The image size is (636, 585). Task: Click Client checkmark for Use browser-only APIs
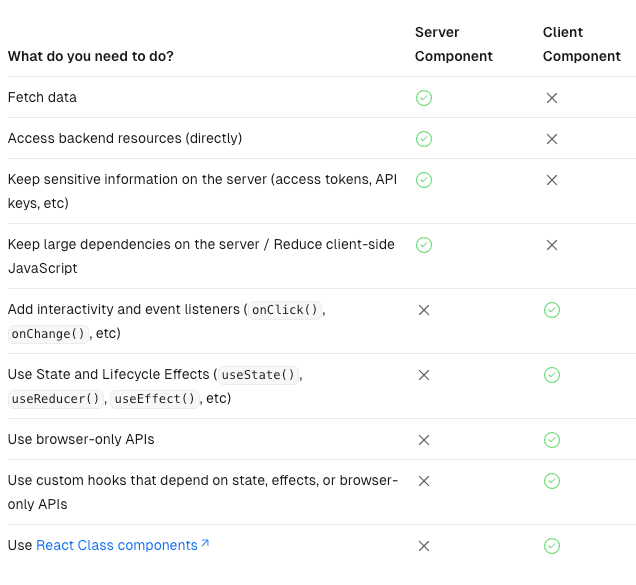click(552, 440)
